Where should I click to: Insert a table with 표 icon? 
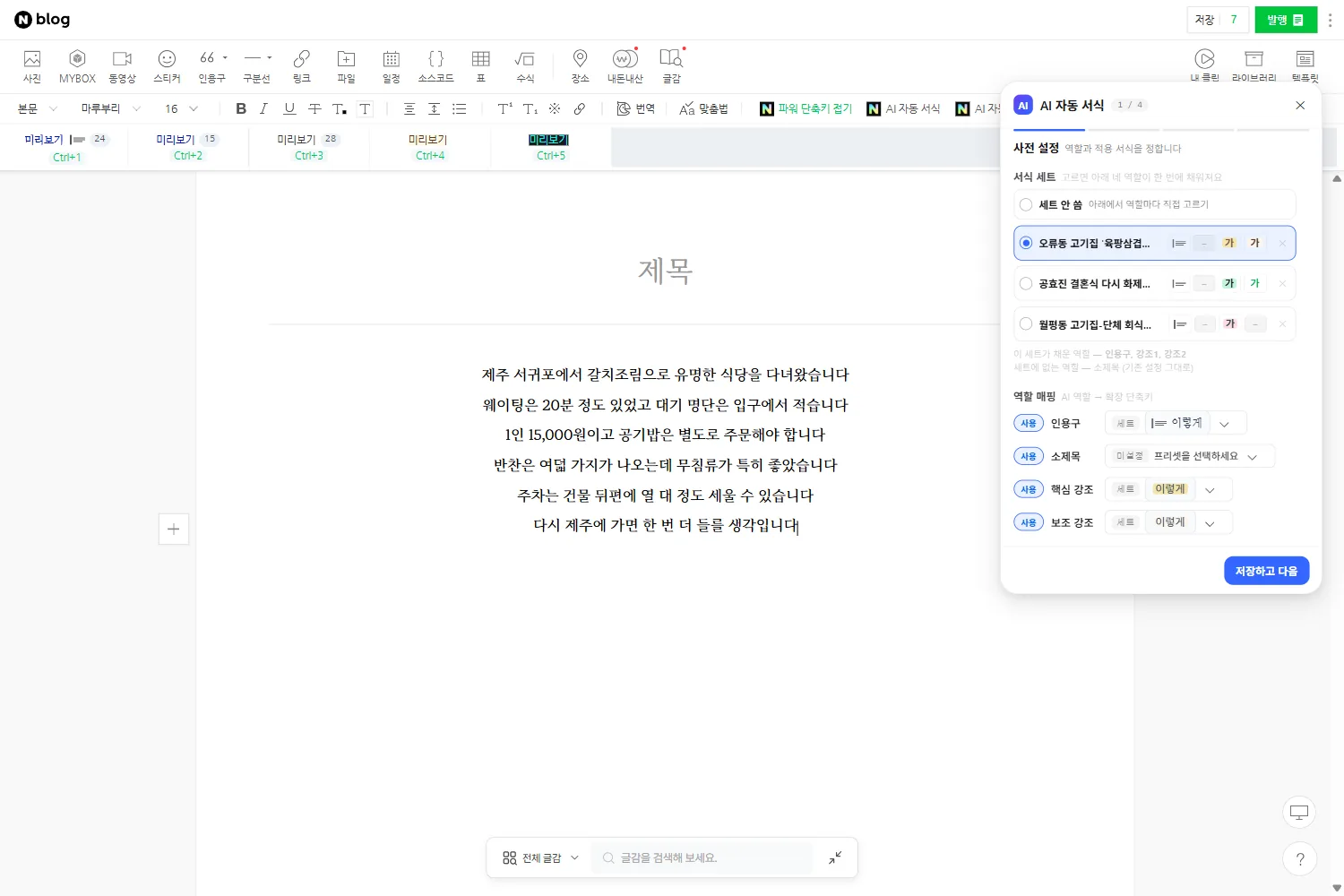tap(481, 66)
